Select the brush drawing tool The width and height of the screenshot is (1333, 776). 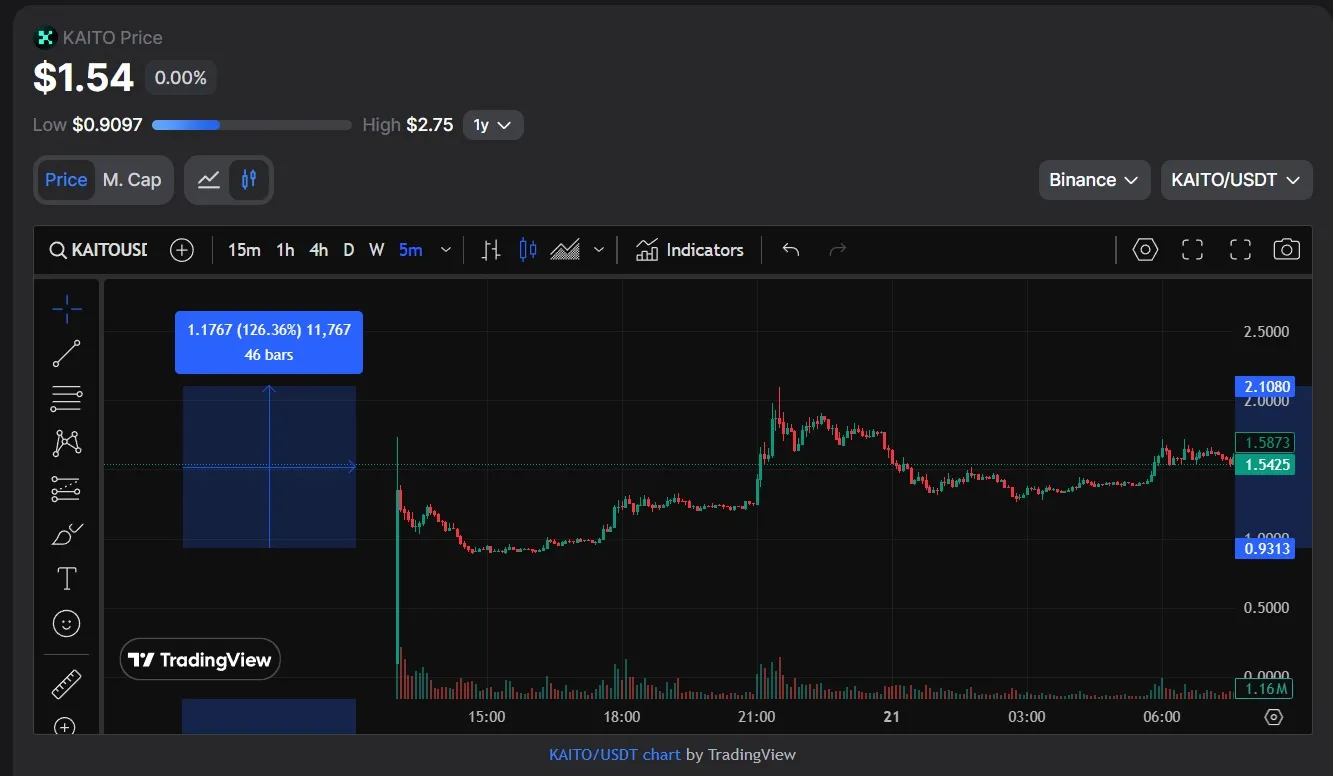67,535
